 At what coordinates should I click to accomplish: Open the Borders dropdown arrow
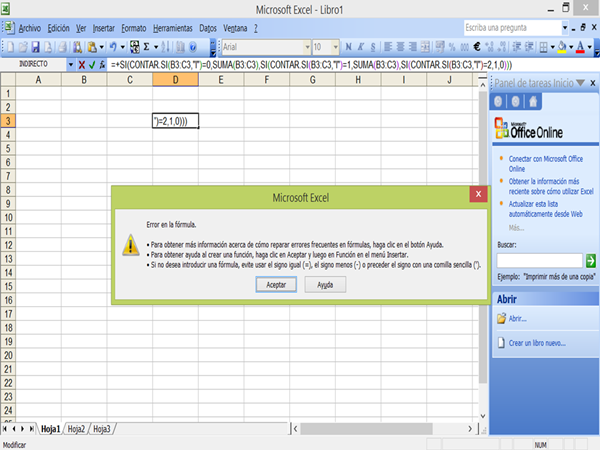pyautogui.click(x=553, y=47)
